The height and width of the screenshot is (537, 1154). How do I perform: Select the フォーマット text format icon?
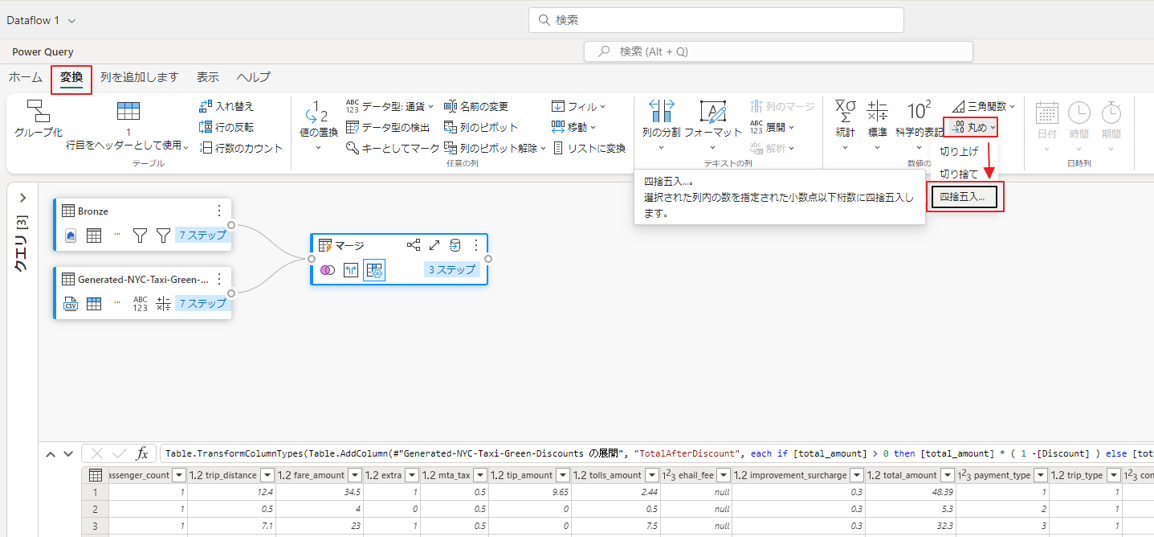pyautogui.click(x=713, y=111)
